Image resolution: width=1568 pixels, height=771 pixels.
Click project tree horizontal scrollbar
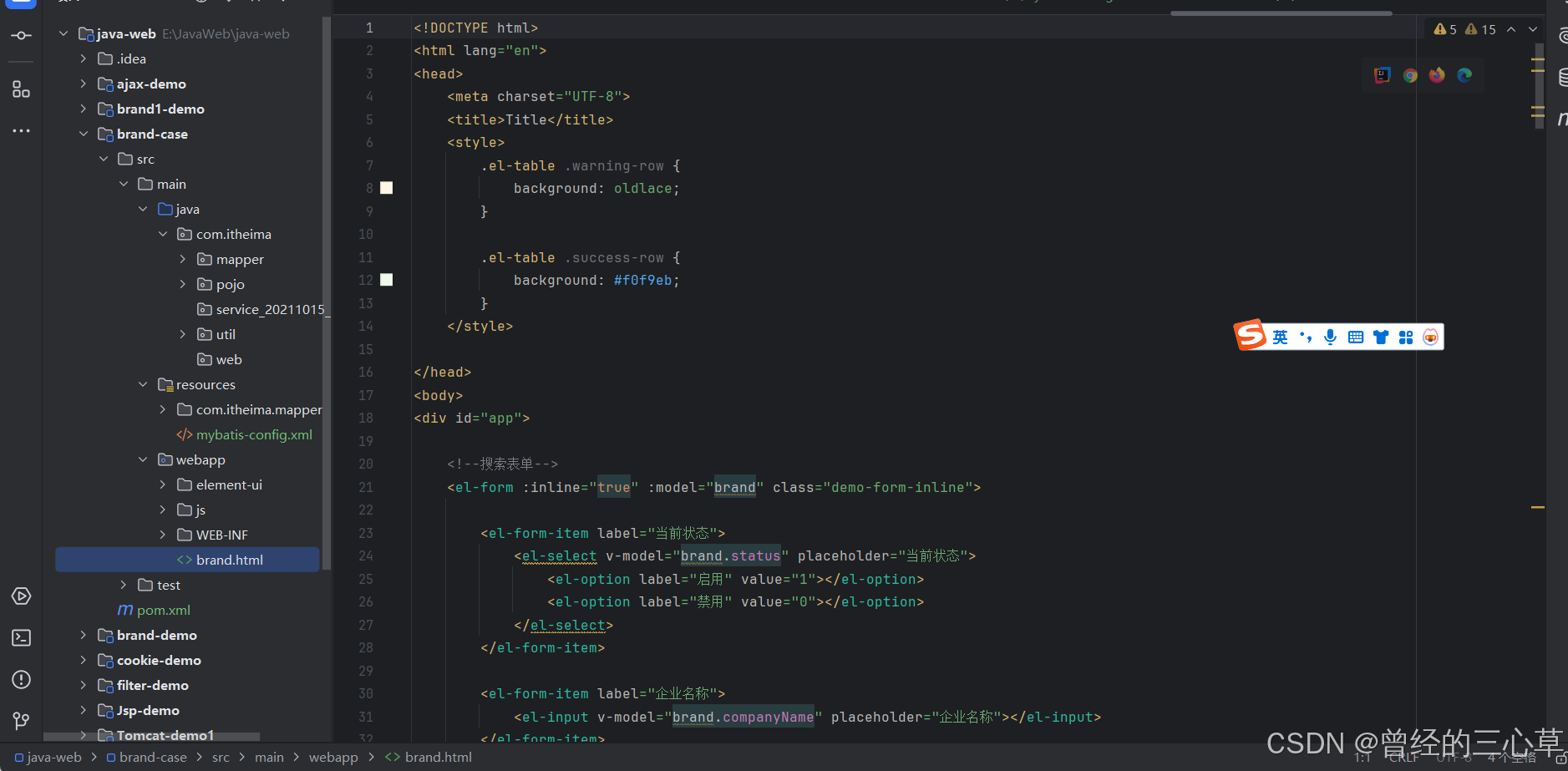click(x=151, y=737)
